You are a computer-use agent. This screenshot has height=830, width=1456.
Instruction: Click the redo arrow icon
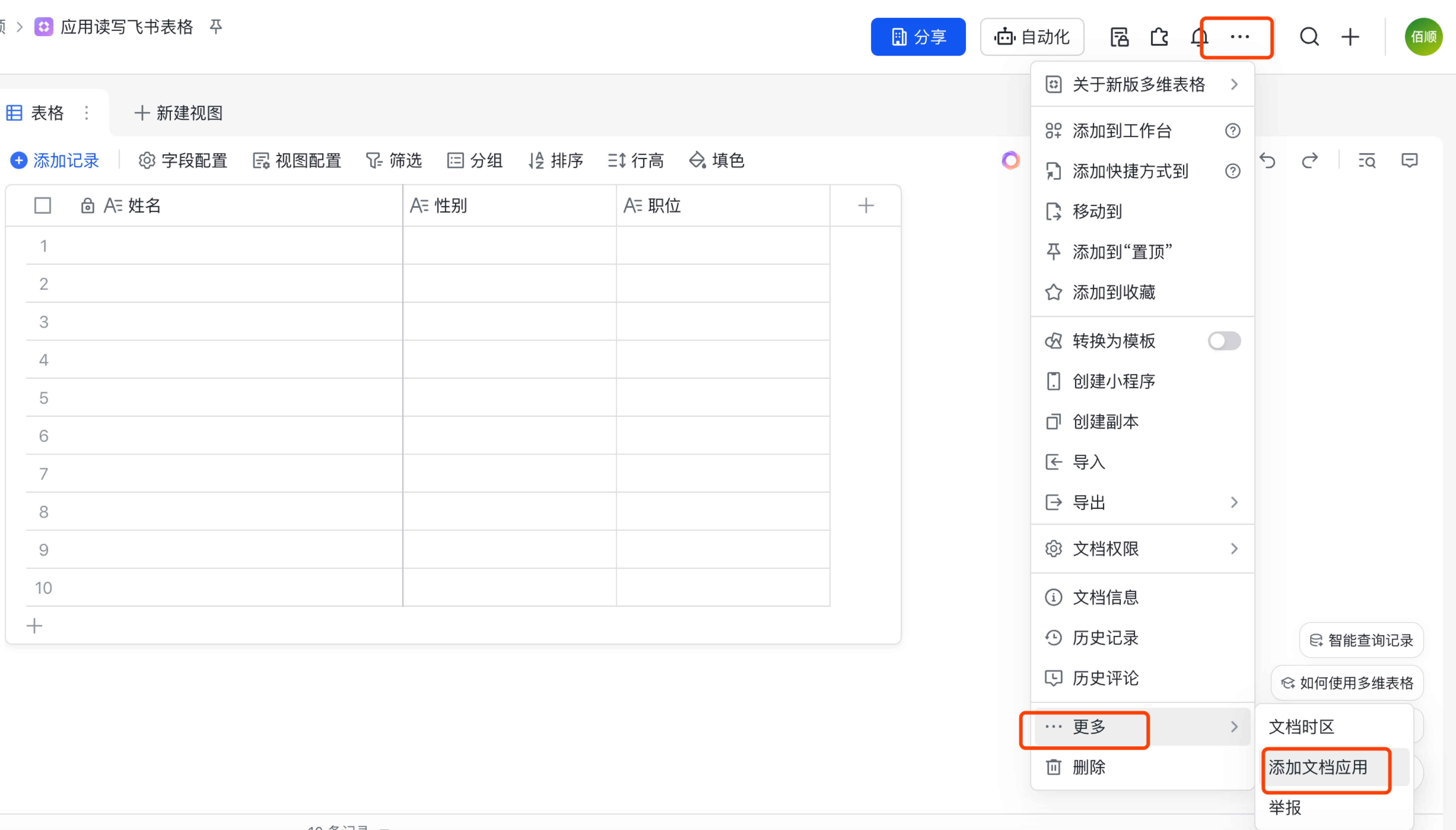coord(1310,161)
